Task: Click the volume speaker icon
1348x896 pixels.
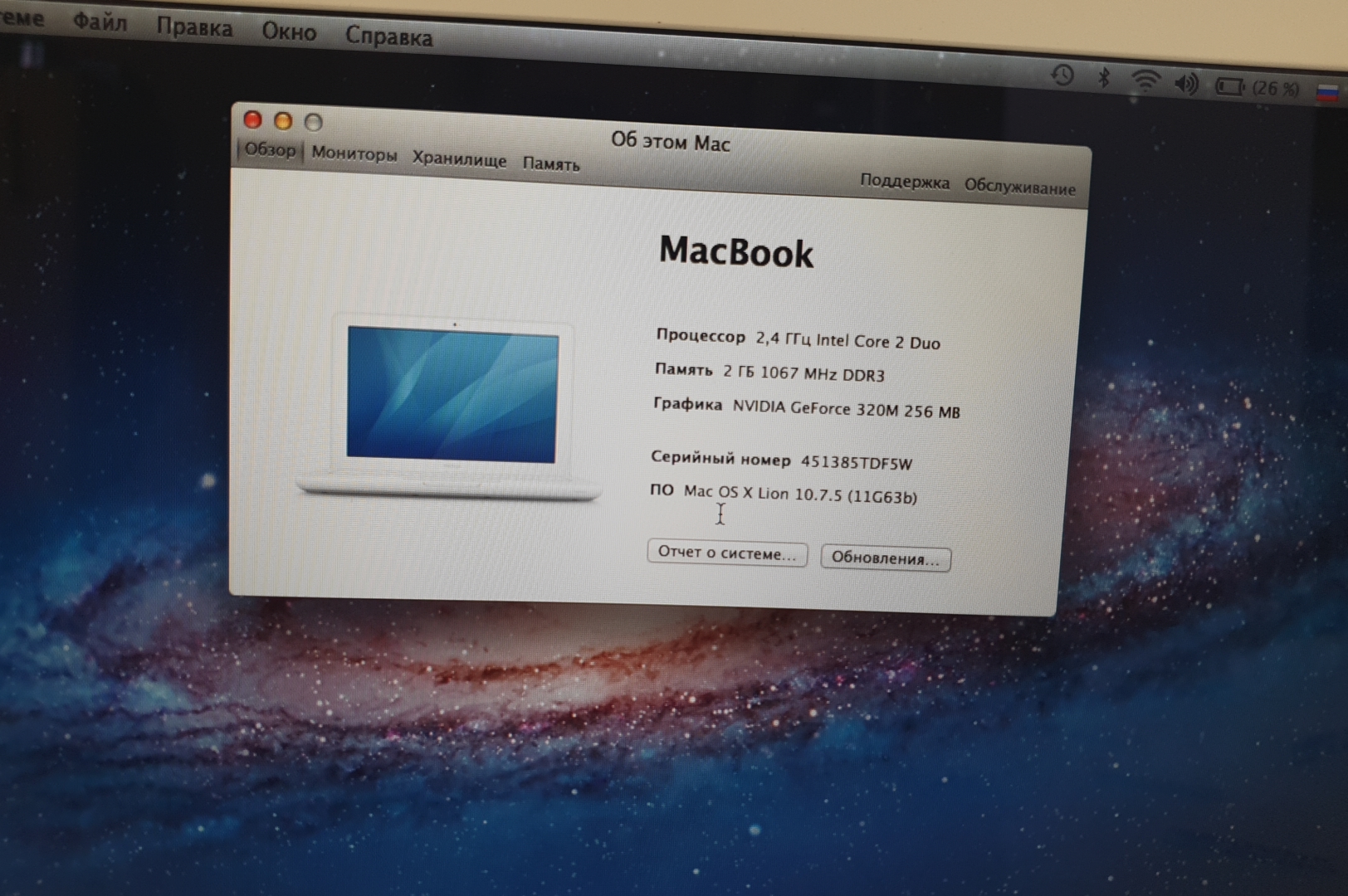Action: [x=1187, y=83]
